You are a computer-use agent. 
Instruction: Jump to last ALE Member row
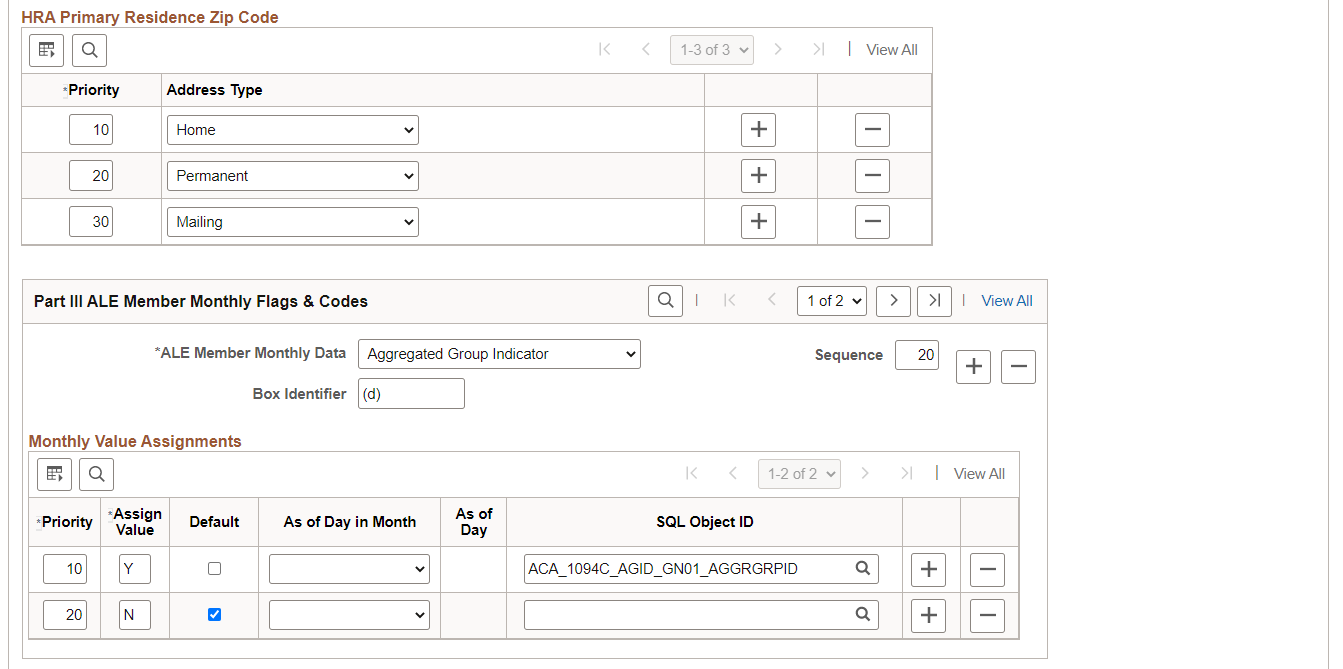[x=934, y=301]
